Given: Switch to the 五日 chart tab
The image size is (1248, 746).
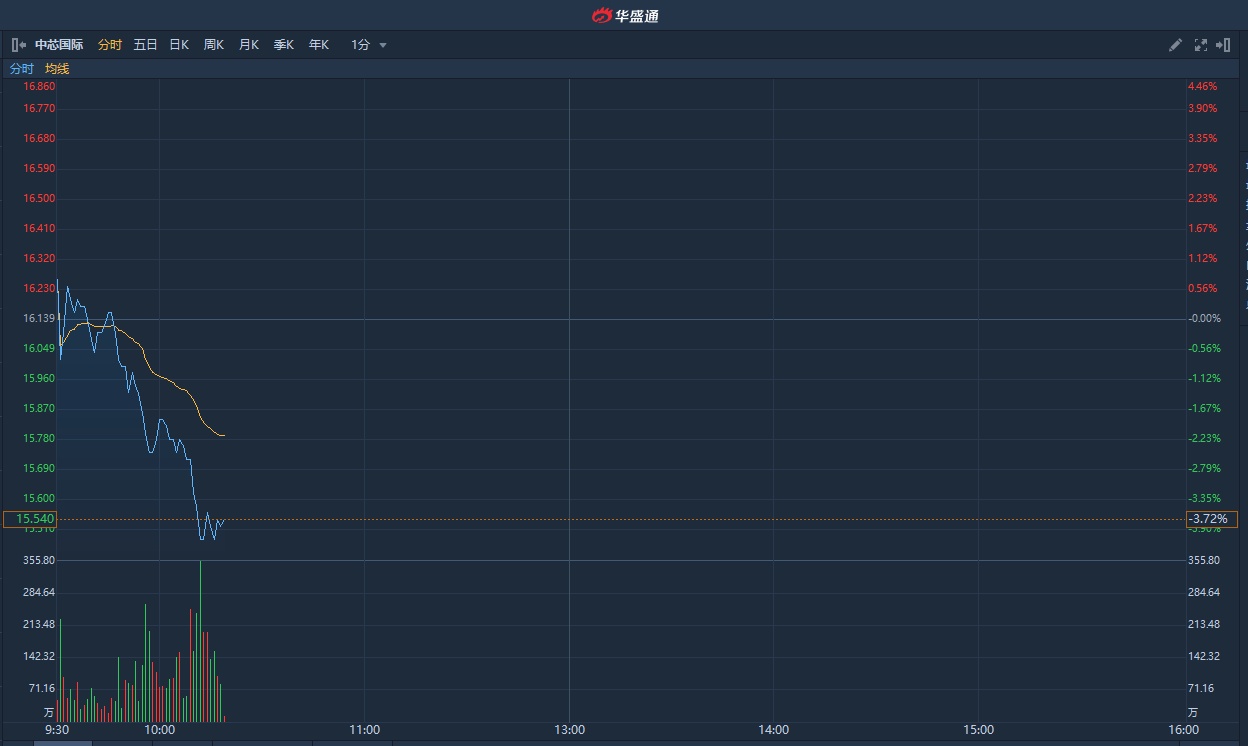Looking at the screenshot, I should (145, 45).
